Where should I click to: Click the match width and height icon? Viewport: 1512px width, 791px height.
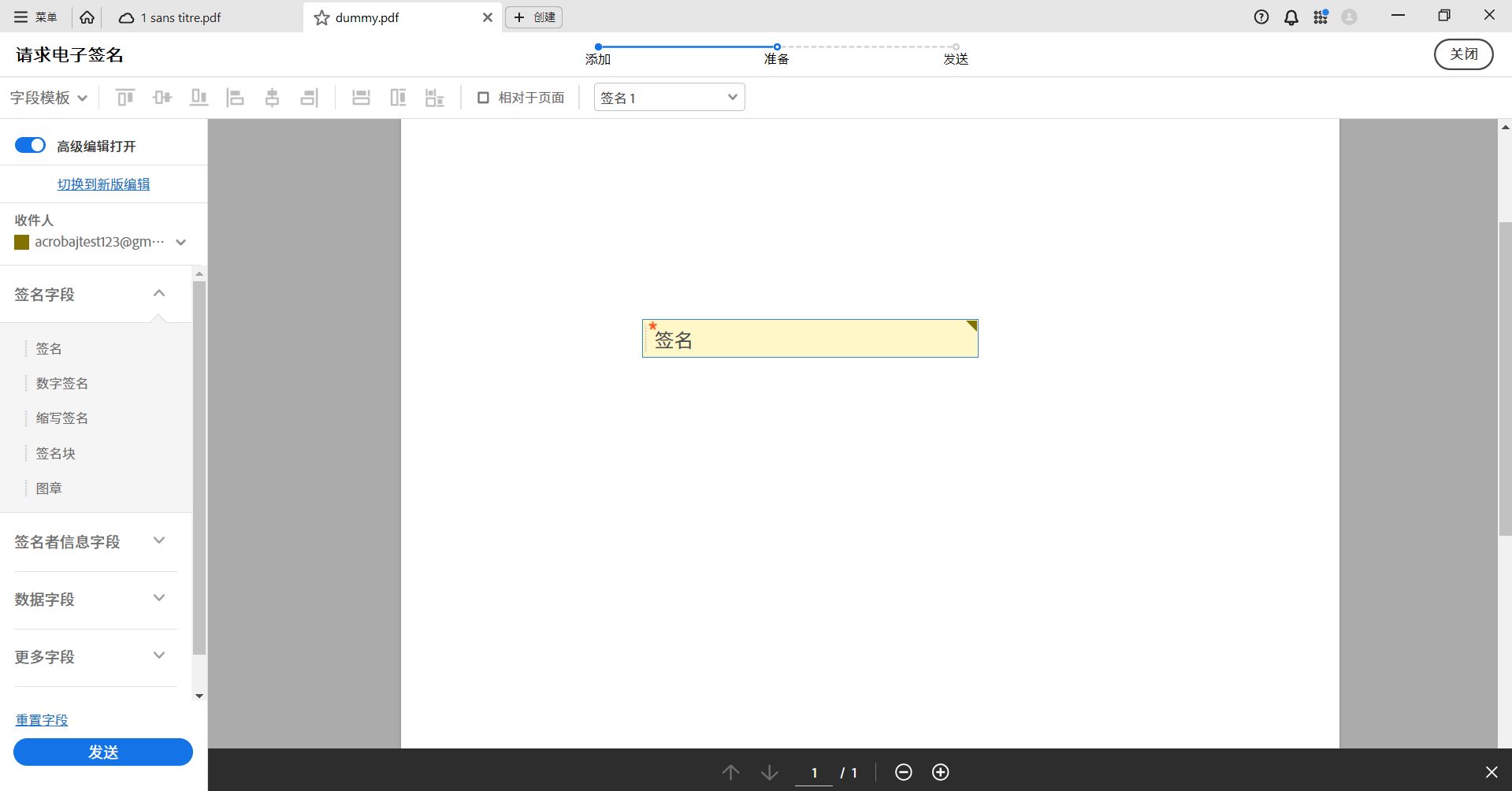(434, 98)
